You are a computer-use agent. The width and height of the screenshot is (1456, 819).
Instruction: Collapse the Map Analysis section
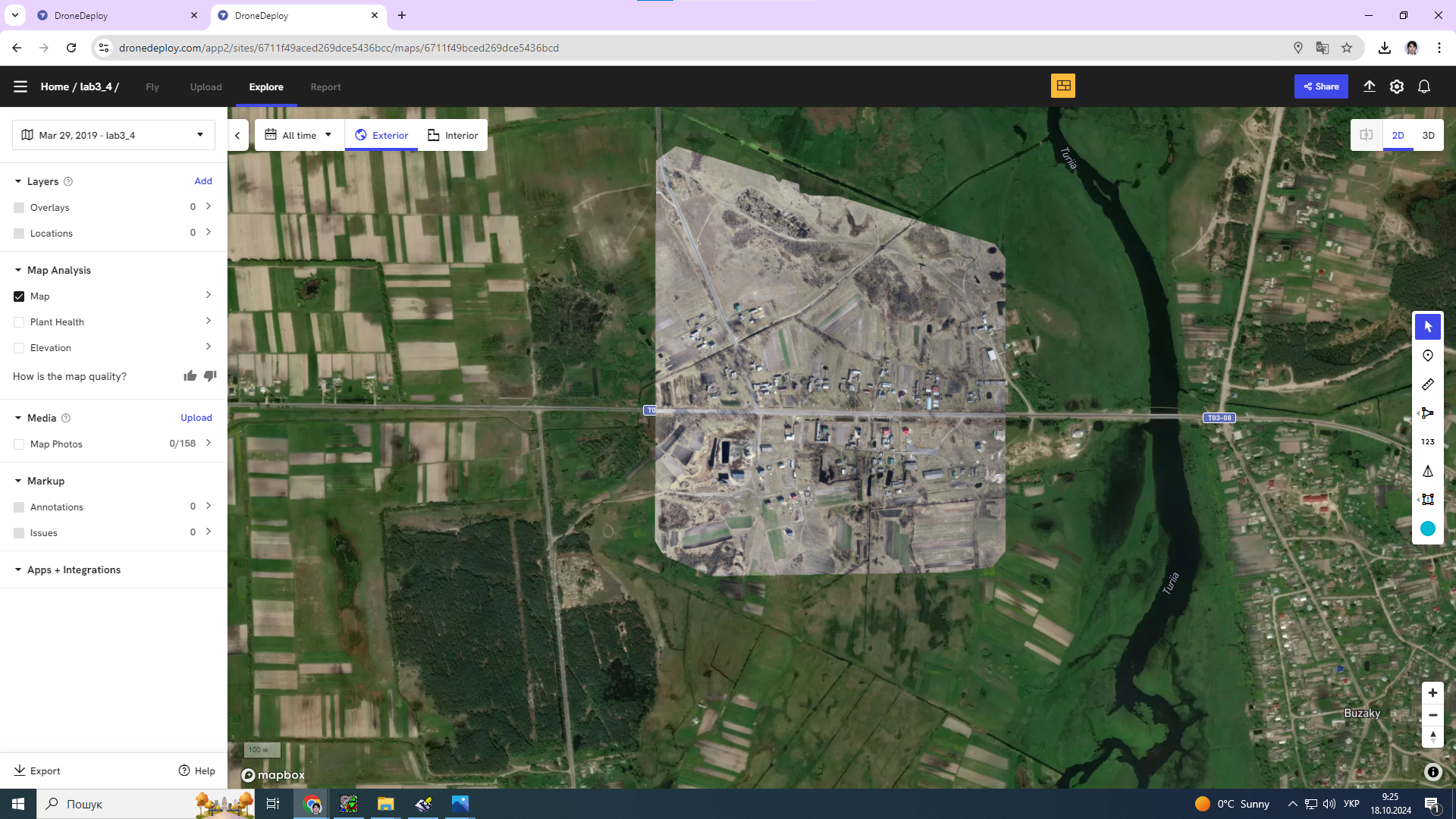click(18, 270)
